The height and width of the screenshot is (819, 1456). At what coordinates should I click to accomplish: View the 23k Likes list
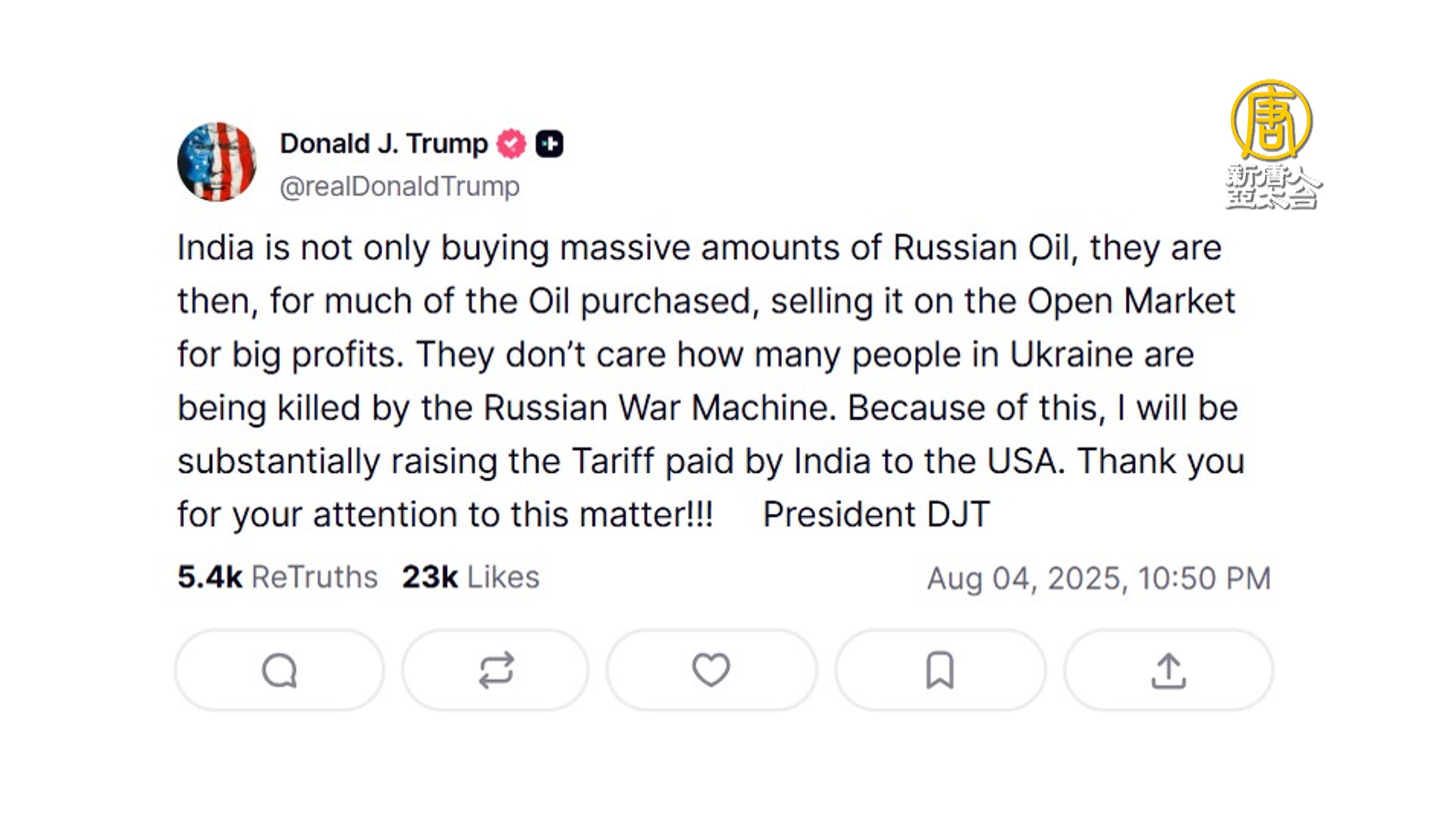(x=470, y=577)
